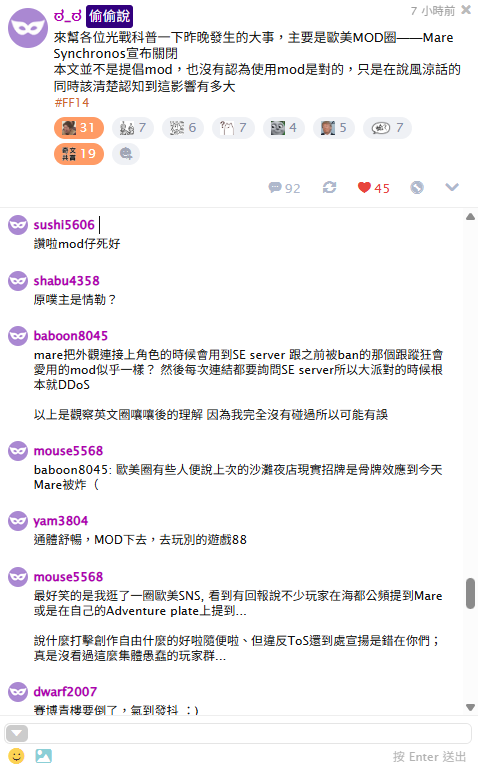The image size is (478, 775).
Task: Click the globe privacy icon
Action: (x=417, y=187)
